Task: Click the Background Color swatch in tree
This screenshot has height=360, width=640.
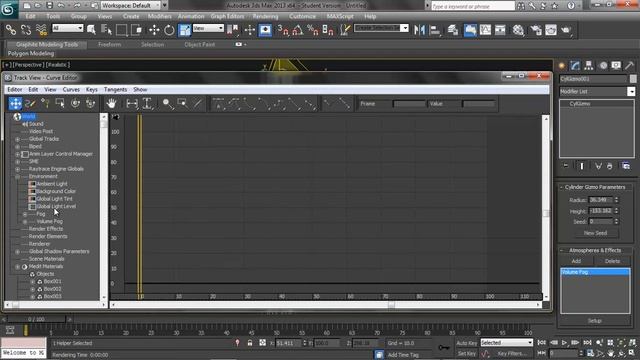Action: tap(32, 191)
